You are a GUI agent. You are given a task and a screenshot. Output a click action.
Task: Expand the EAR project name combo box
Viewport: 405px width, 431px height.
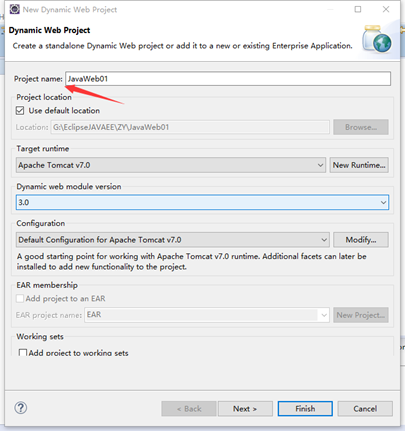pos(207,315)
